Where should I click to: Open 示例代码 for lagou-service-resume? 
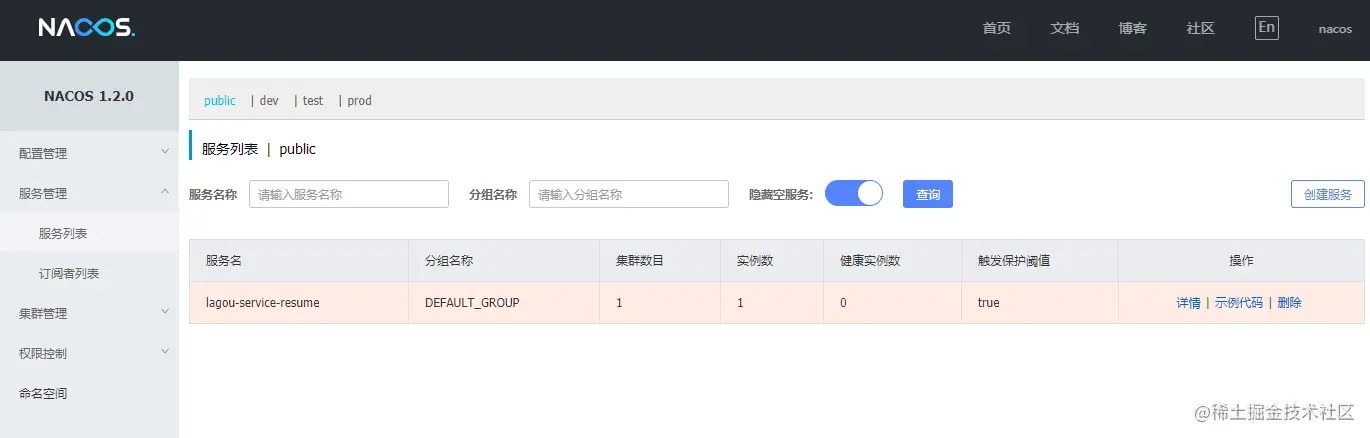tap(1238, 302)
